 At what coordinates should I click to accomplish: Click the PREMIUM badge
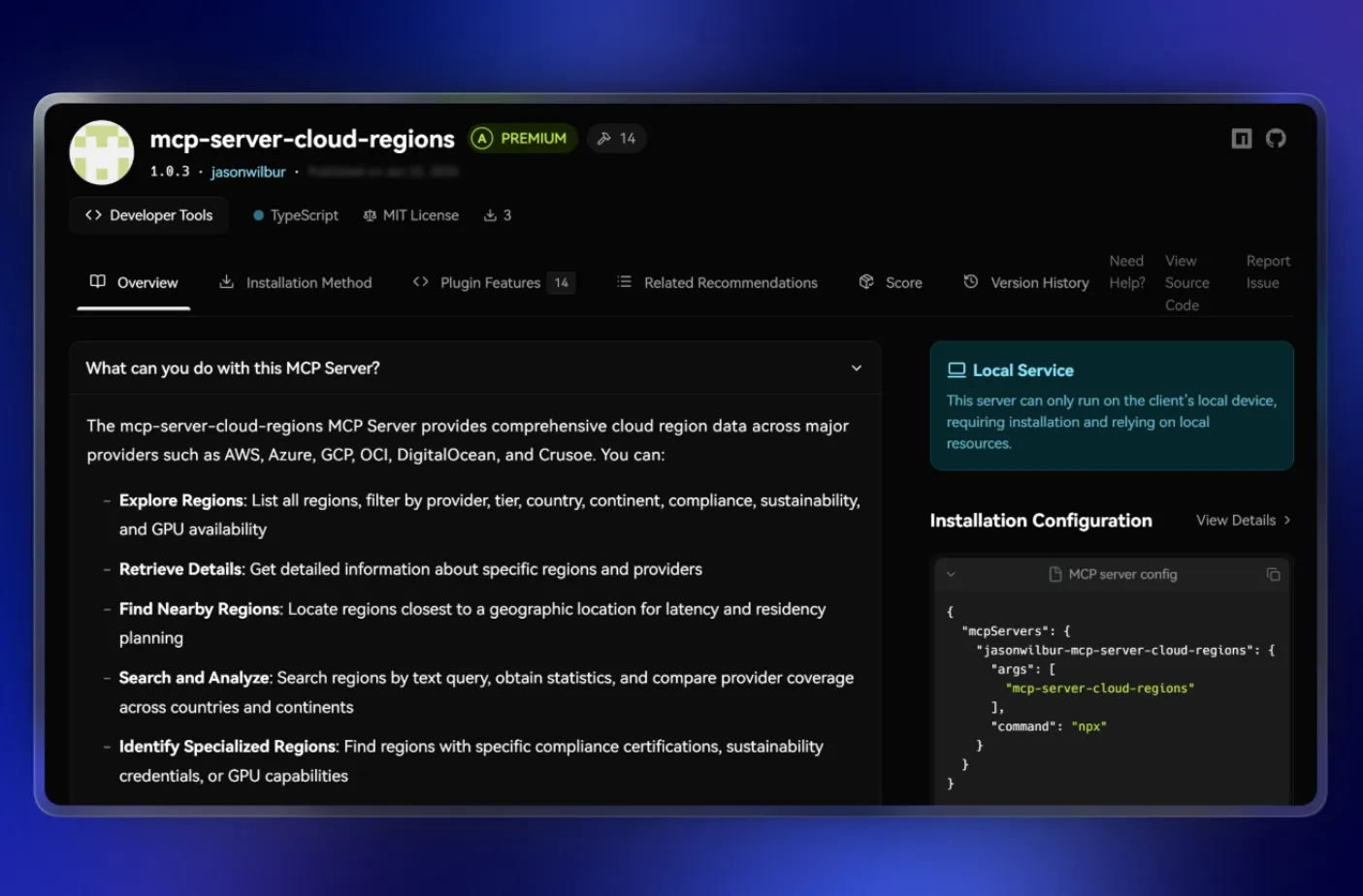(522, 138)
